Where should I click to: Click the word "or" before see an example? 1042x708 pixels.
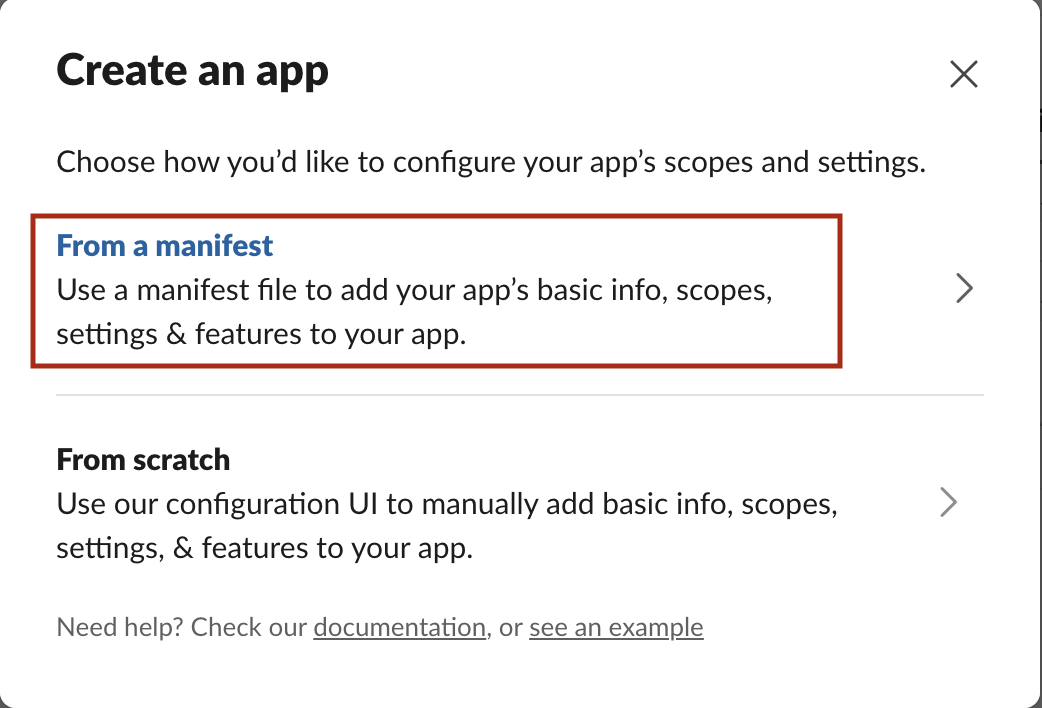(510, 628)
